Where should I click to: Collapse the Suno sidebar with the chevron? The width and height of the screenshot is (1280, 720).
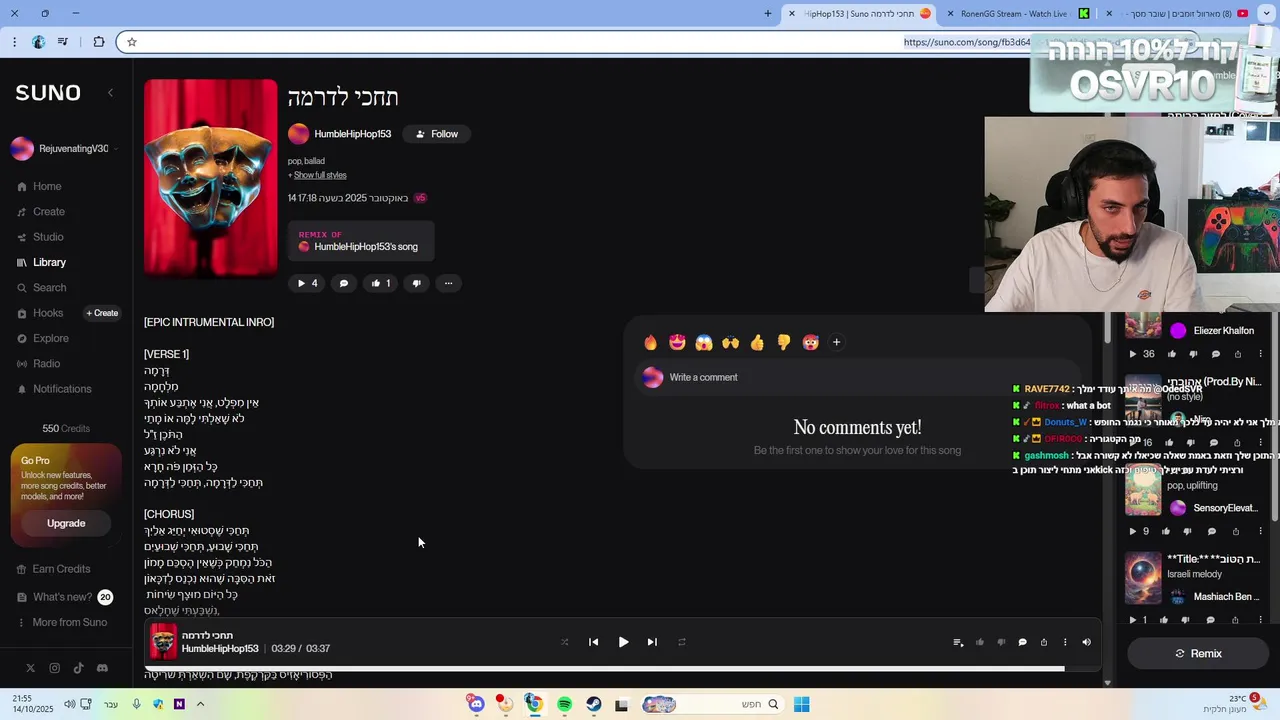coord(110,93)
